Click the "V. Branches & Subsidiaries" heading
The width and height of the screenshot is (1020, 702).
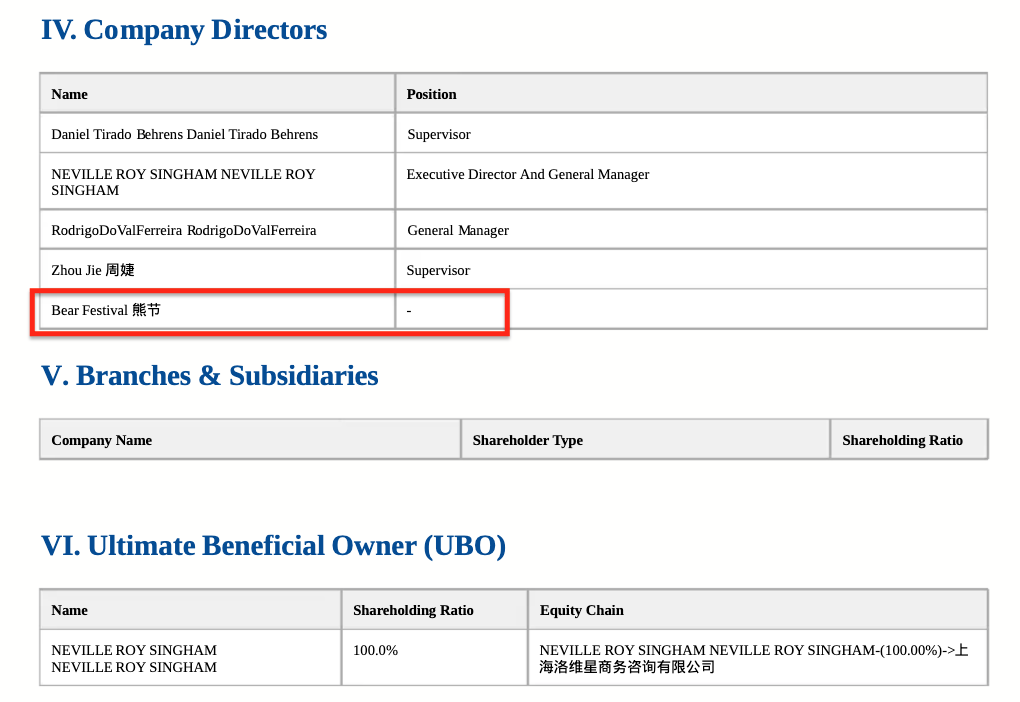pyautogui.click(x=210, y=376)
